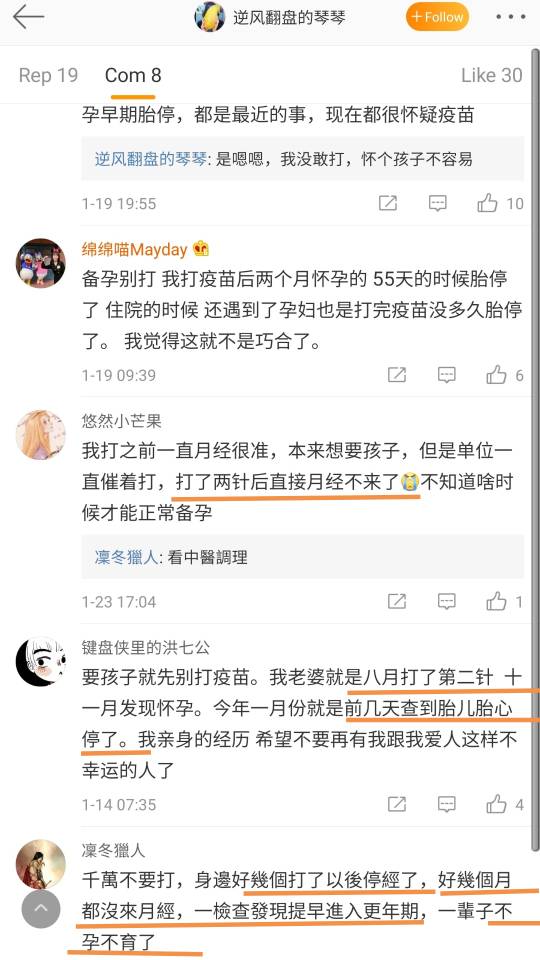Screen dimensions: 540x960
Task: Reply to the comment dated 1-19 19:55
Action: tap(437, 203)
